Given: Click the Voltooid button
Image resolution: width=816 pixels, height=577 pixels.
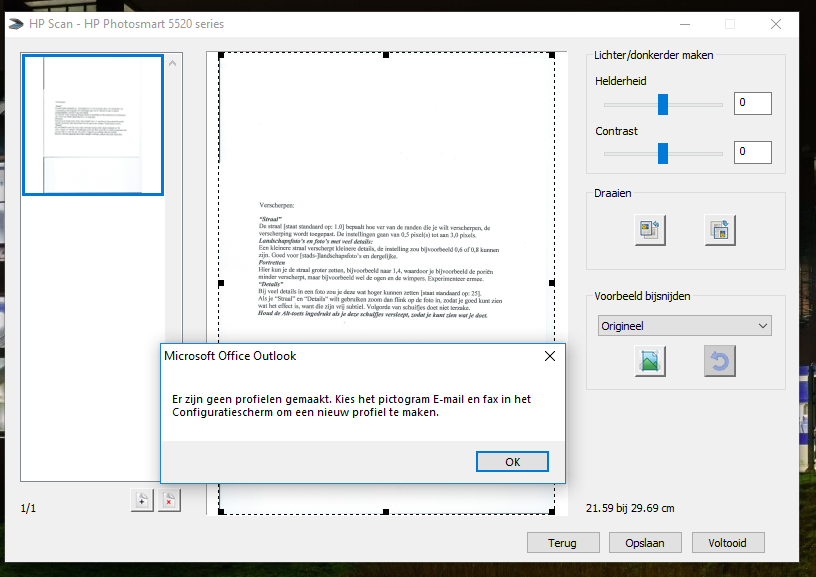Looking at the screenshot, I should pyautogui.click(x=728, y=543).
